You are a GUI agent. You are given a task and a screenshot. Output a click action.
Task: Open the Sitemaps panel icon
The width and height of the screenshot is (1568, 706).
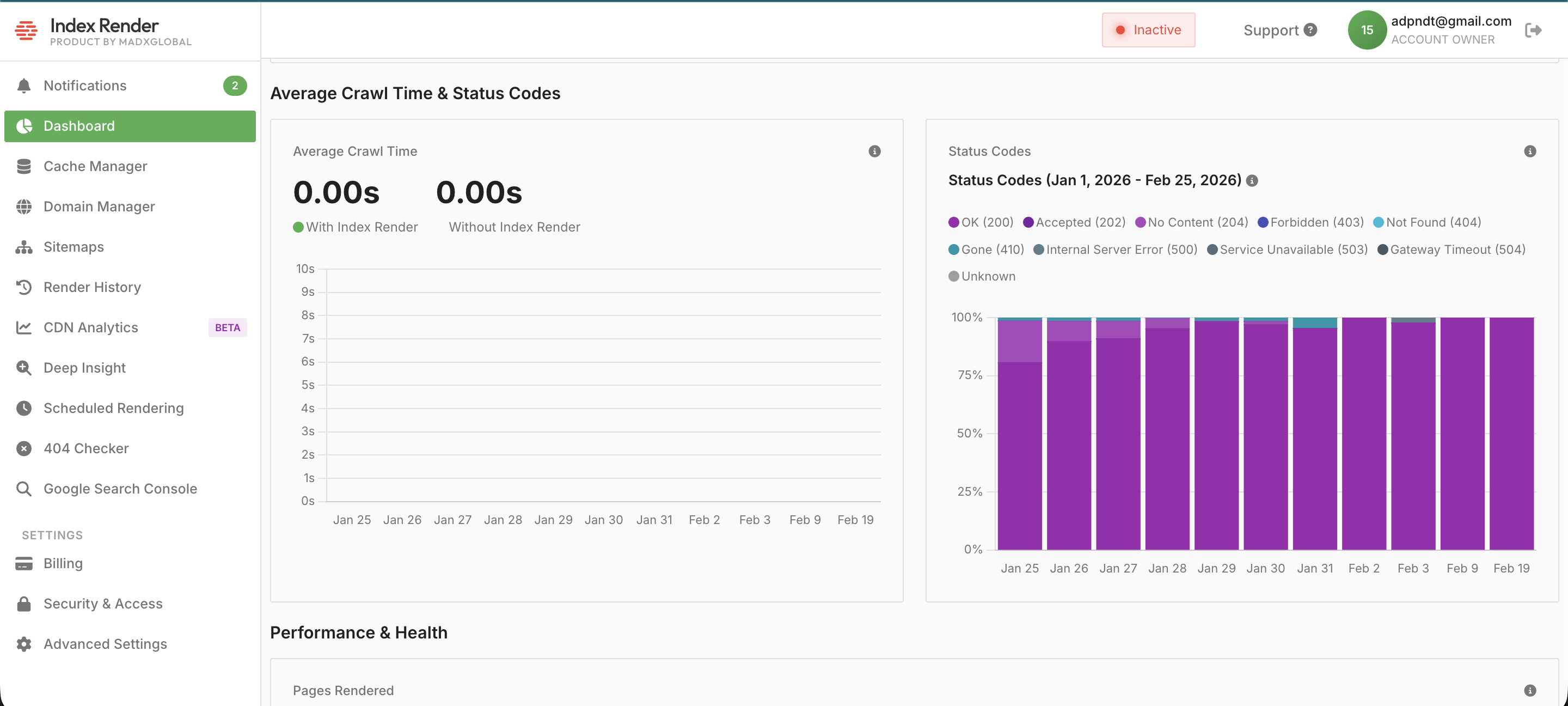[23, 247]
